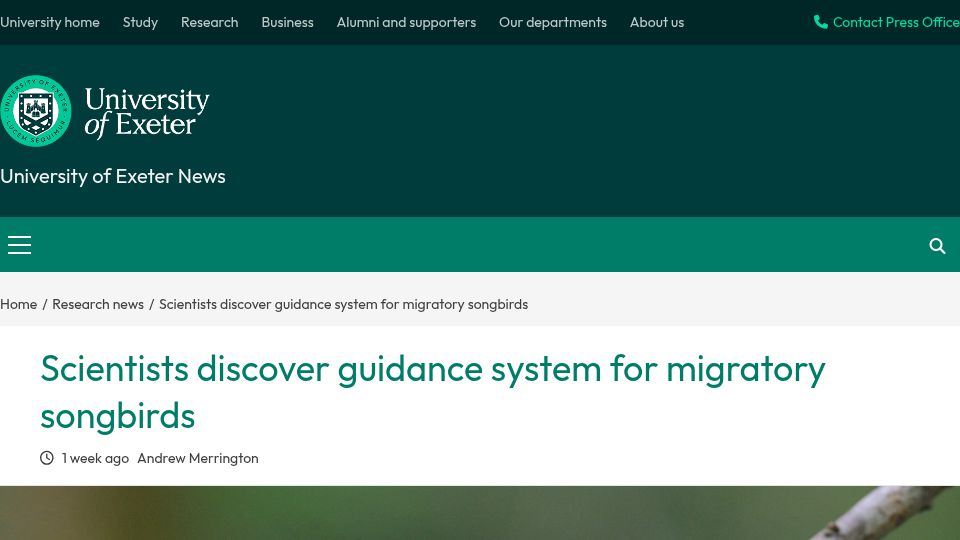Open the hamburger menu icon
Image resolution: width=960 pixels, height=540 pixels.
pos(20,245)
